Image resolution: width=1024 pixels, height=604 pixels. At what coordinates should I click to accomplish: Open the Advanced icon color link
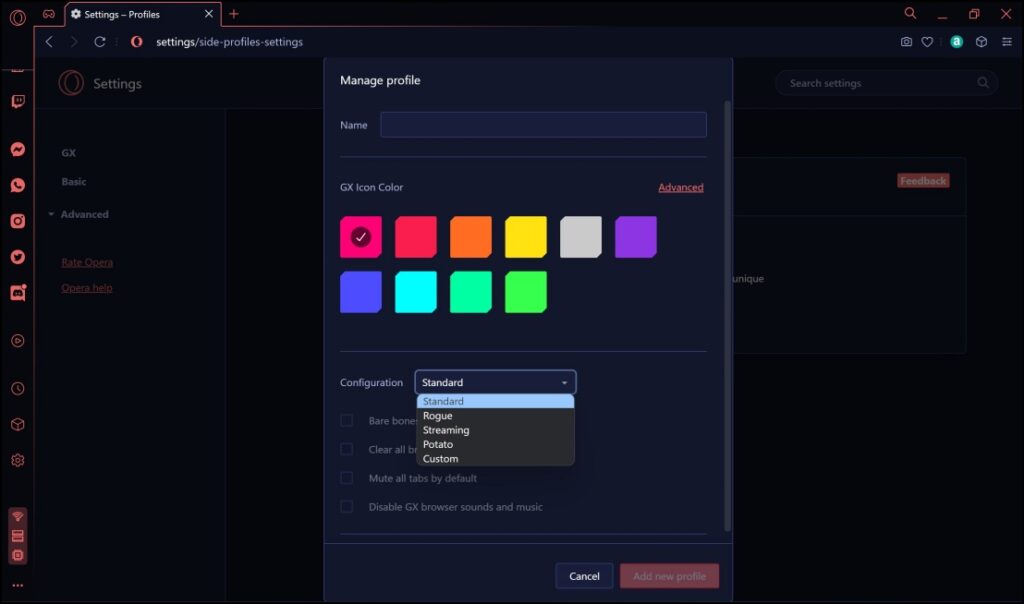[680, 187]
